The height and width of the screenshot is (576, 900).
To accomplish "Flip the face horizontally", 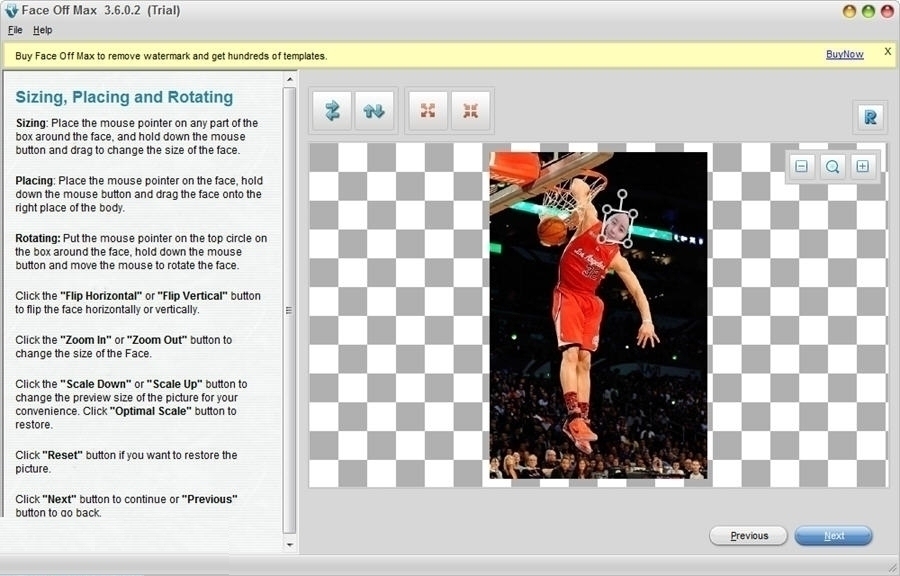I will click(x=332, y=111).
